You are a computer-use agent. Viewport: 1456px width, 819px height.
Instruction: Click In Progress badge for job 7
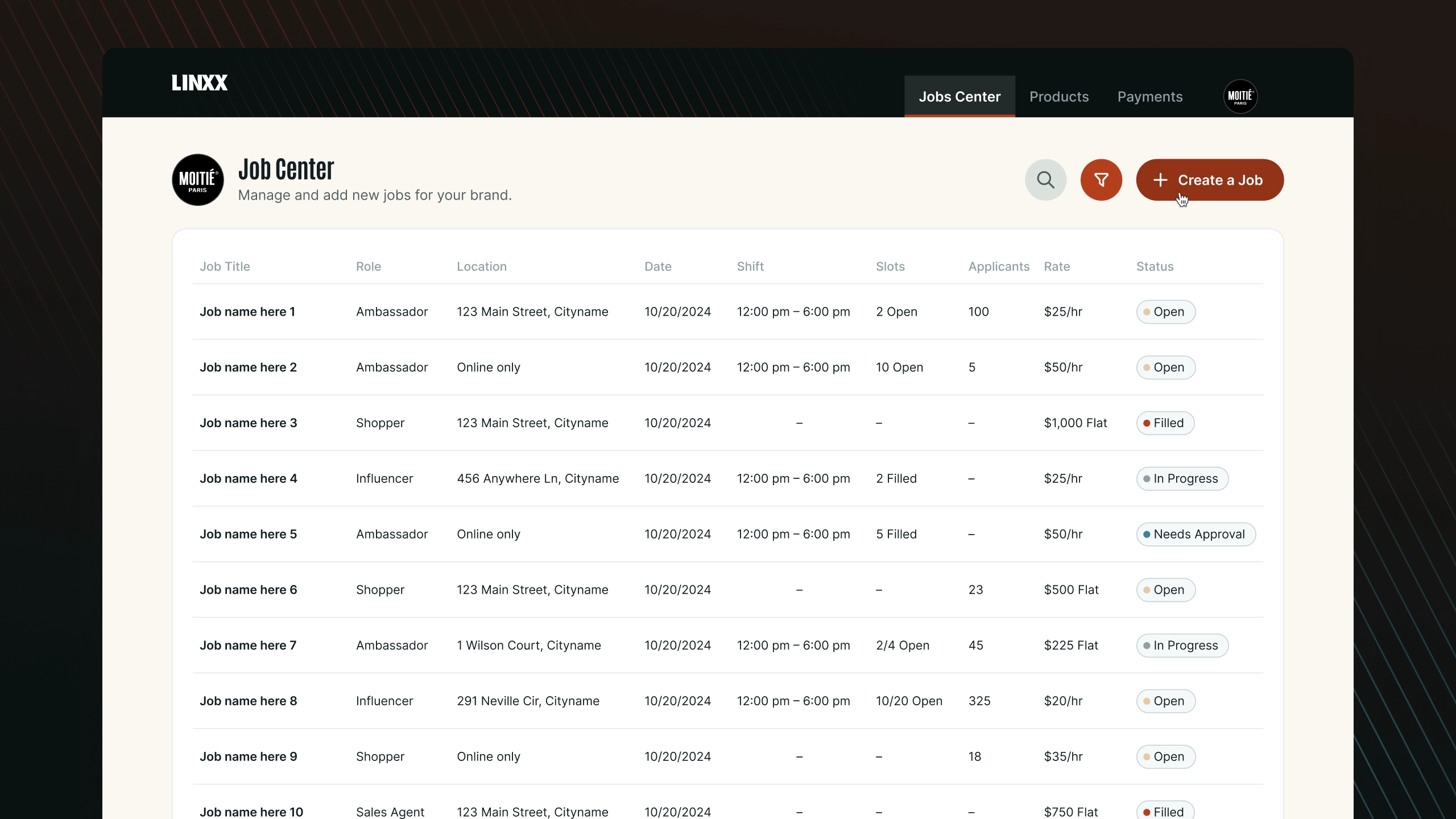coord(1182,646)
